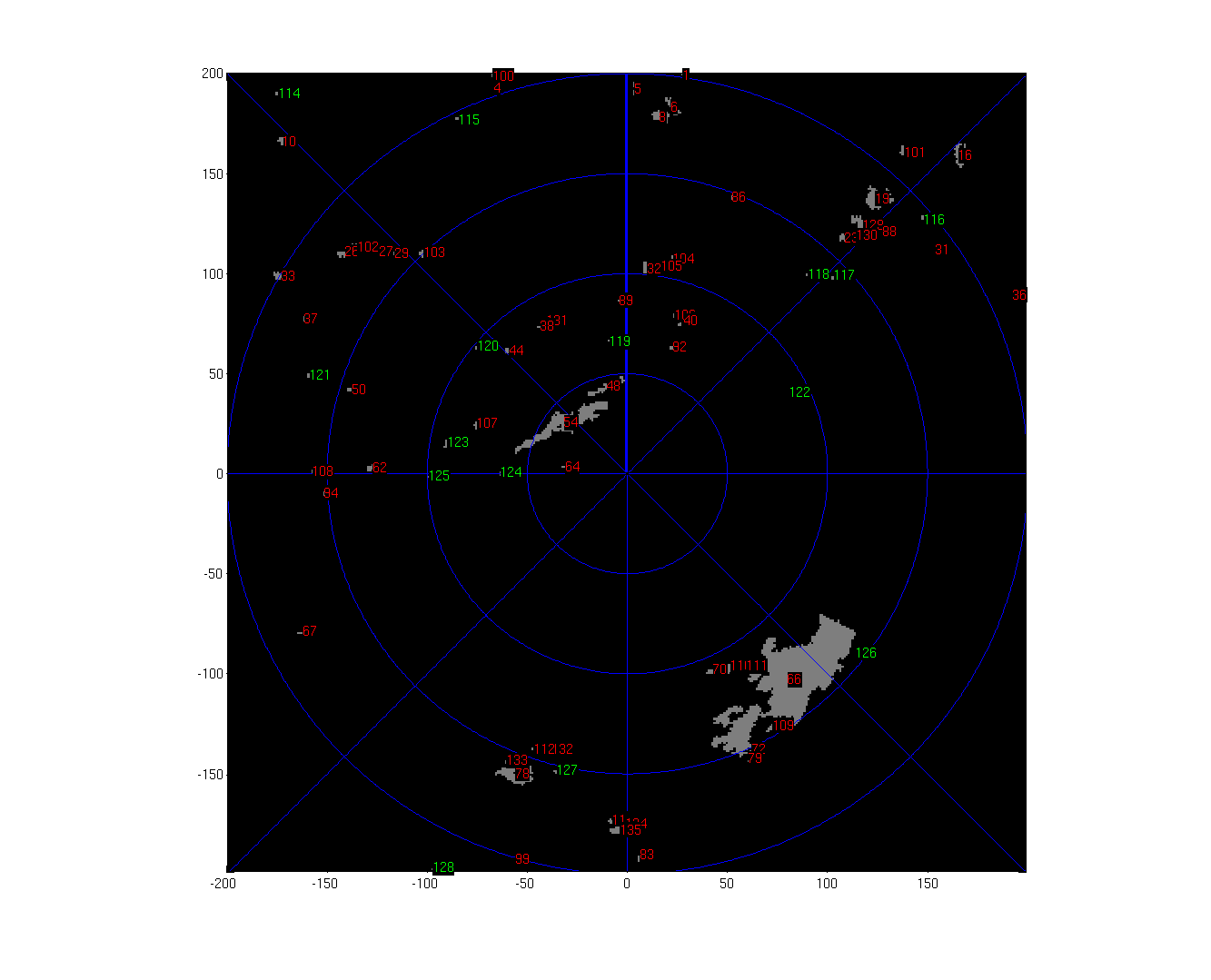Select the red track label 19
Screen dimensions: 1211x980
882,199
